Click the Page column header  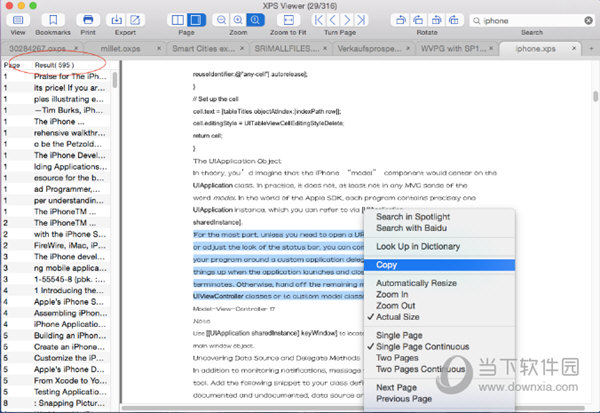pyautogui.click(x=12, y=65)
